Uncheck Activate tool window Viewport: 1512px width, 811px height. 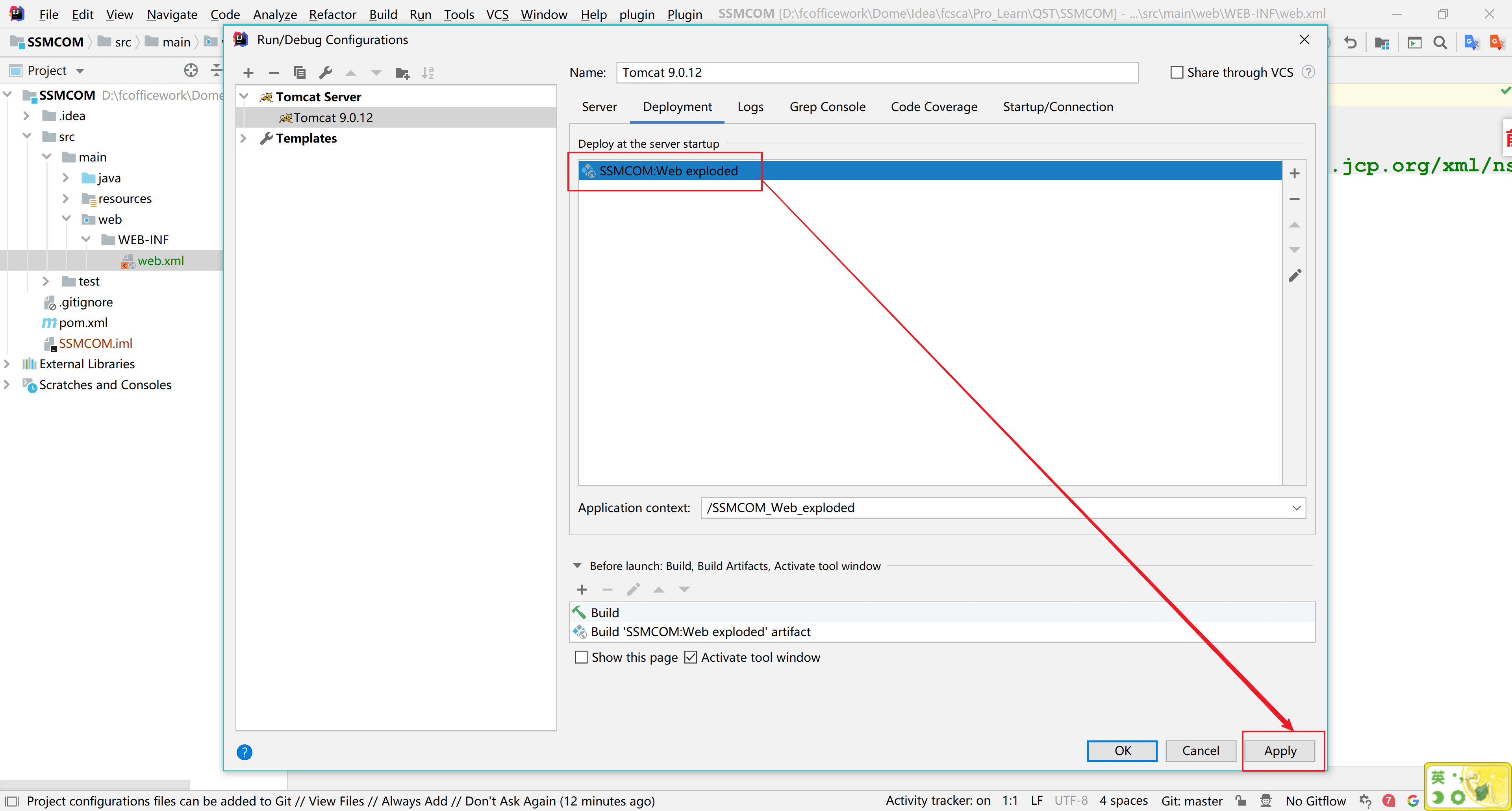pyautogui.click(x=691, y=657)
